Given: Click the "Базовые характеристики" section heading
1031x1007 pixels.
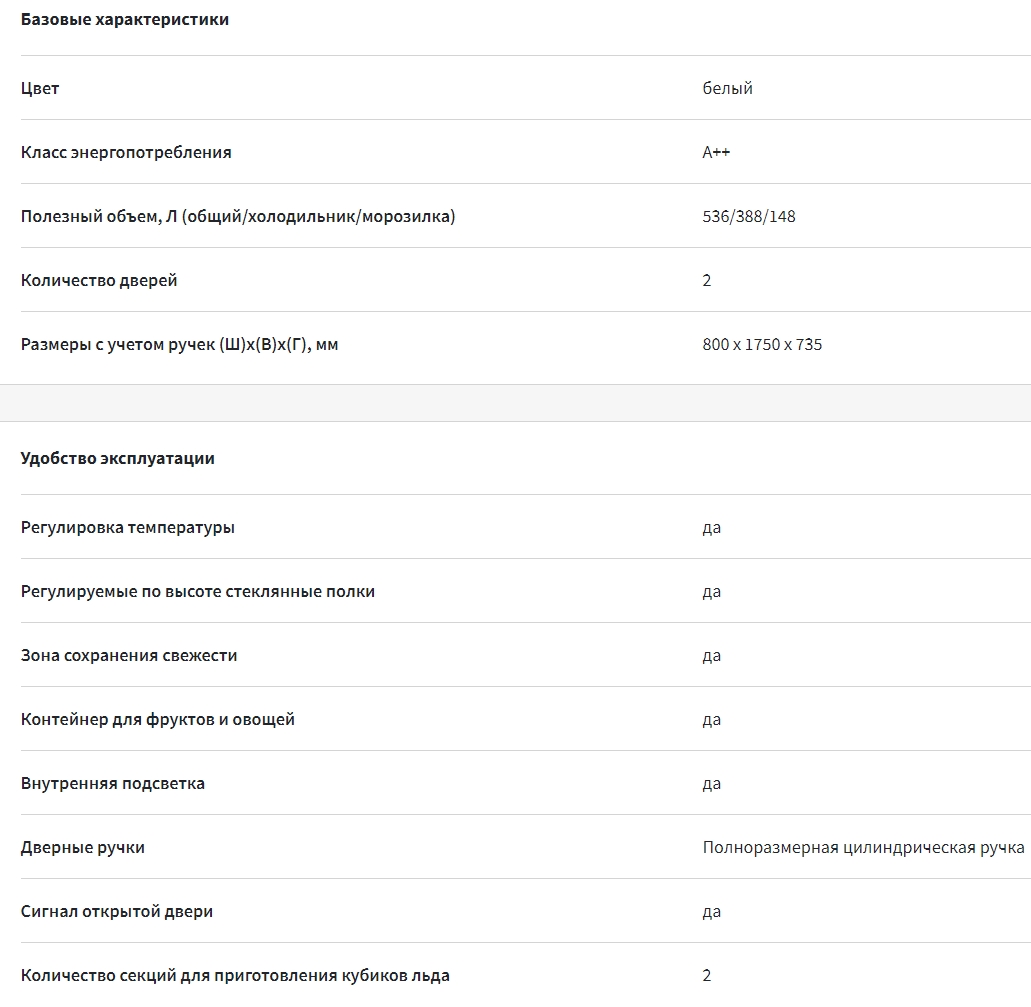Looking at the screenshot, I should pos(125,19).
